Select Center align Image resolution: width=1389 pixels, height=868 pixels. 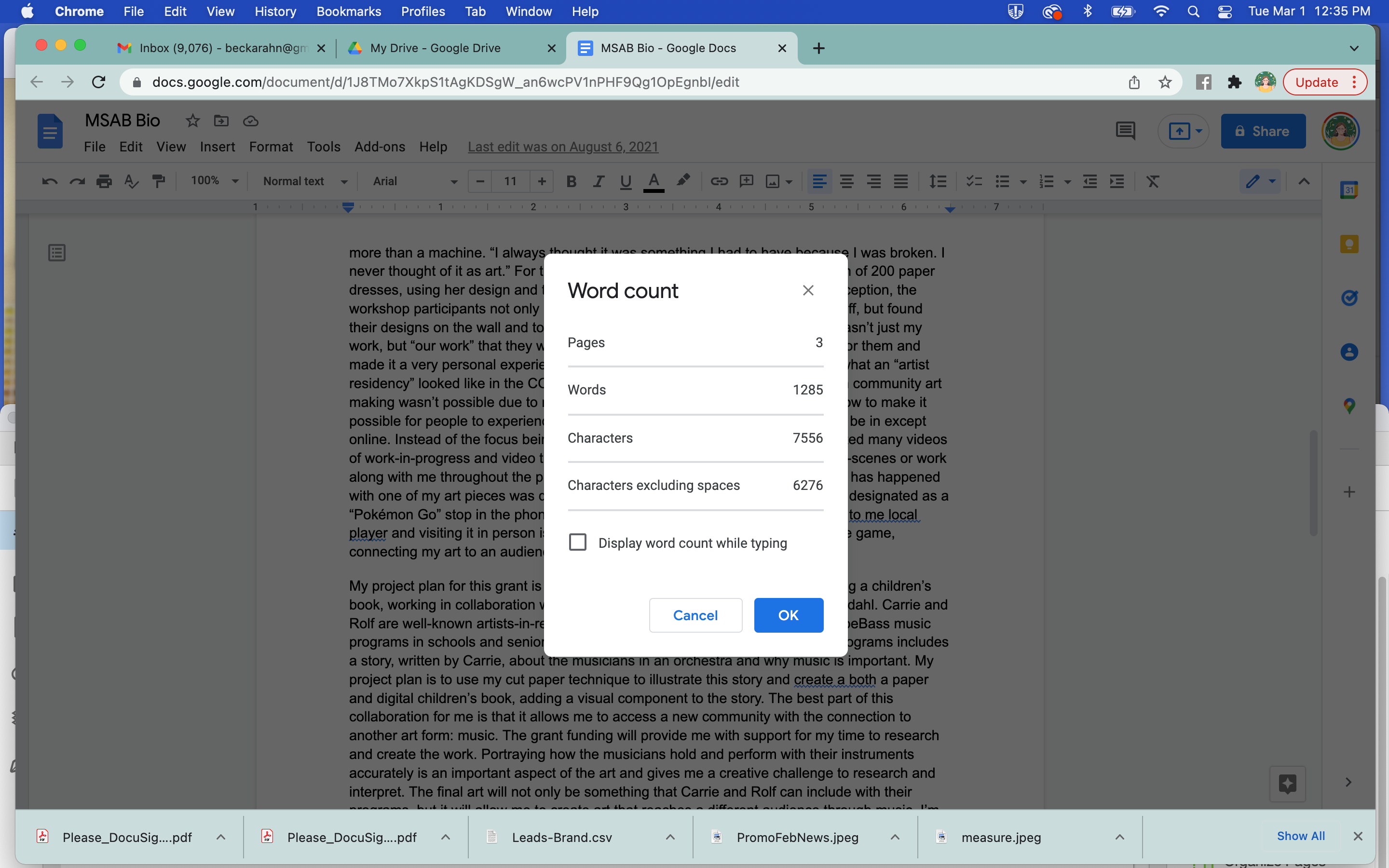846,181
